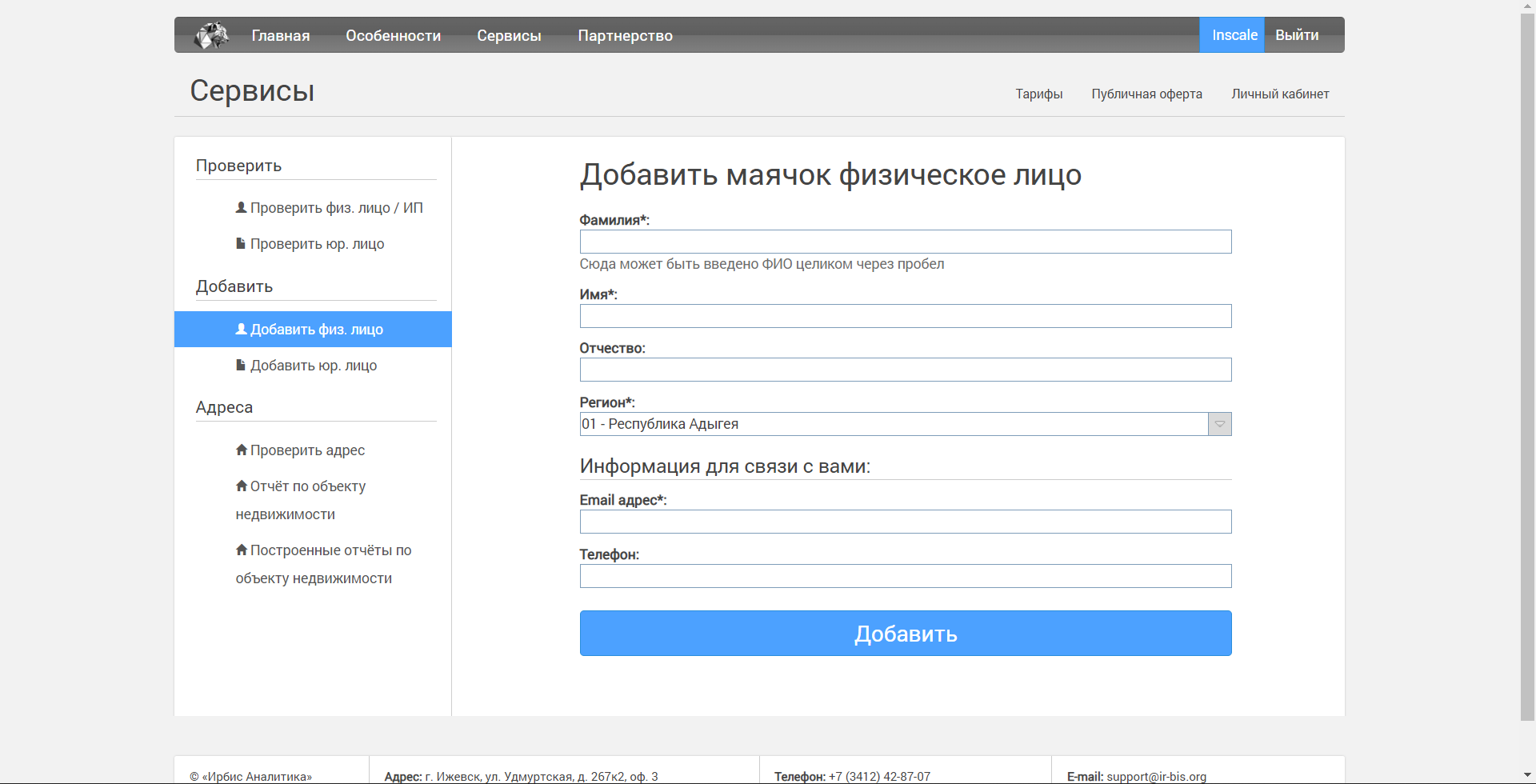
Task: Open the Партнерство navigation item
Action: tap(625, 35)
